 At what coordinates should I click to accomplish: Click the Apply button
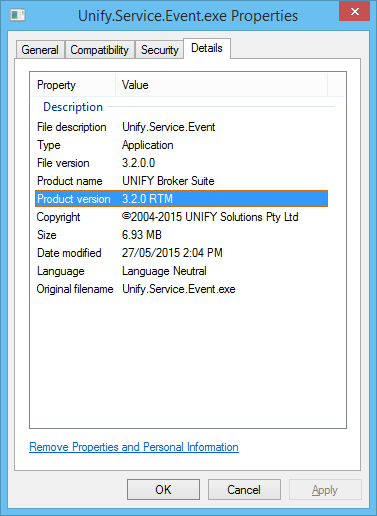pos(325,490)
